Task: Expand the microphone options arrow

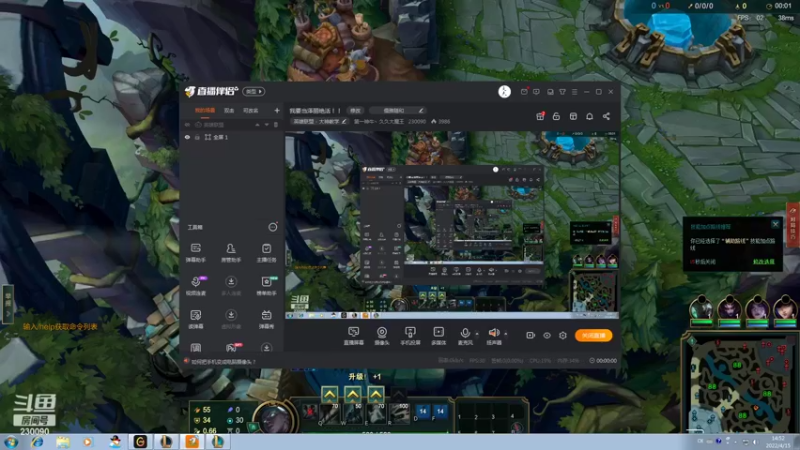Action: (x=477, y=334)
